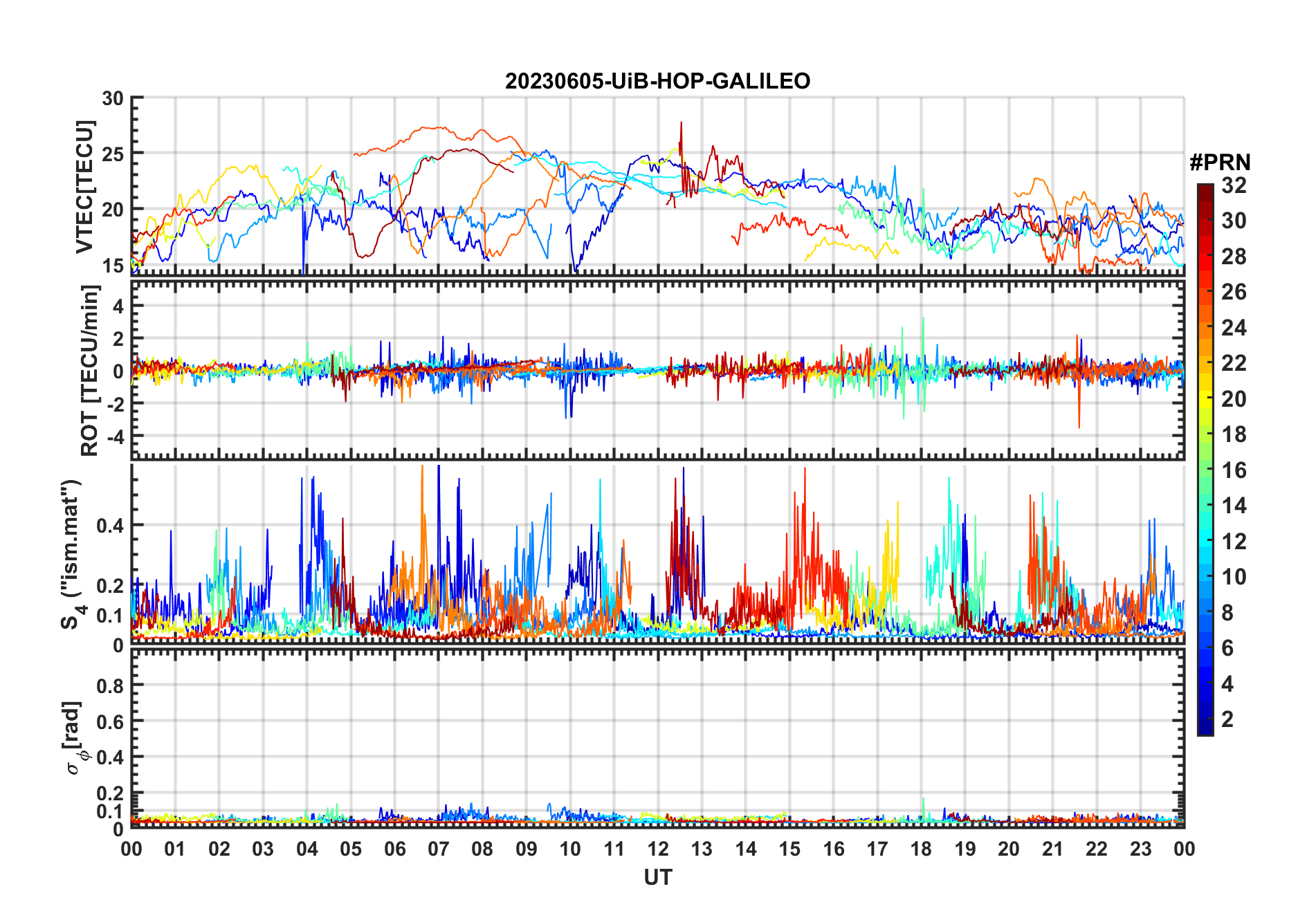Image resolution: width=1316 pixels, height=920 pixels.
Task: Click the 18 tick label on the x-axis
Action: point(921,849)
